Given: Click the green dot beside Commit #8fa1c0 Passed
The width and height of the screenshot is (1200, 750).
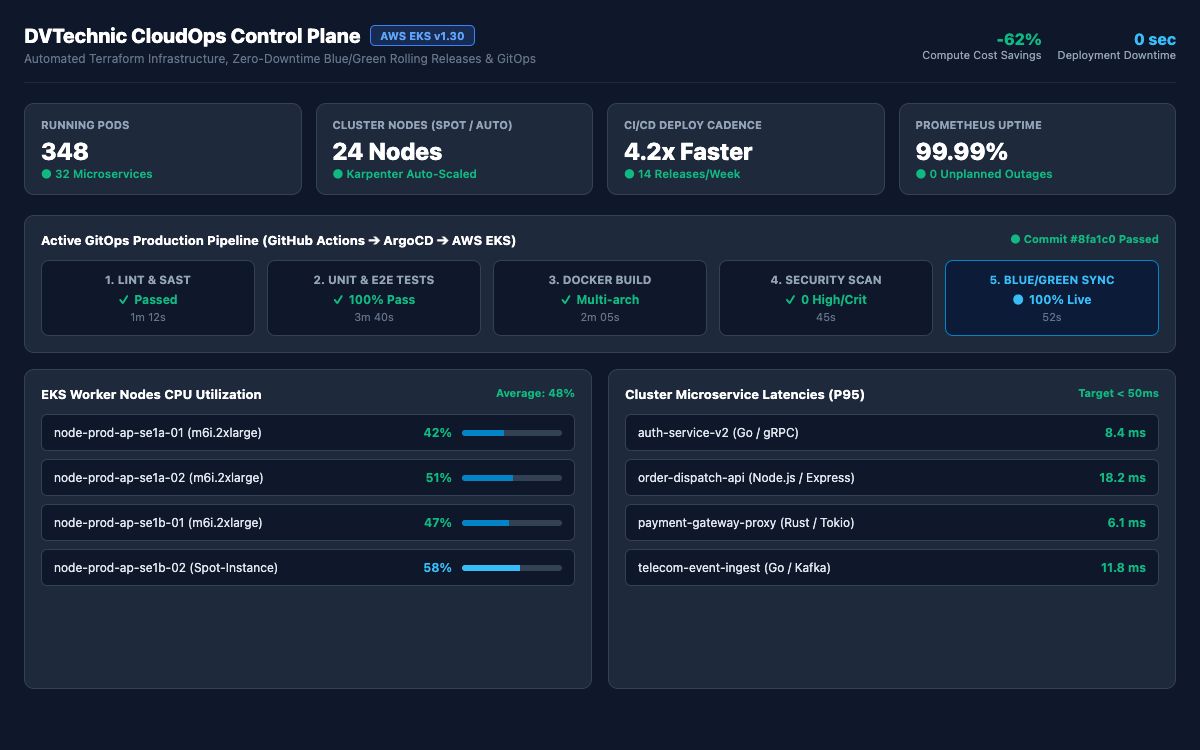Looking at the screenshot, I should coord(1015,240).
